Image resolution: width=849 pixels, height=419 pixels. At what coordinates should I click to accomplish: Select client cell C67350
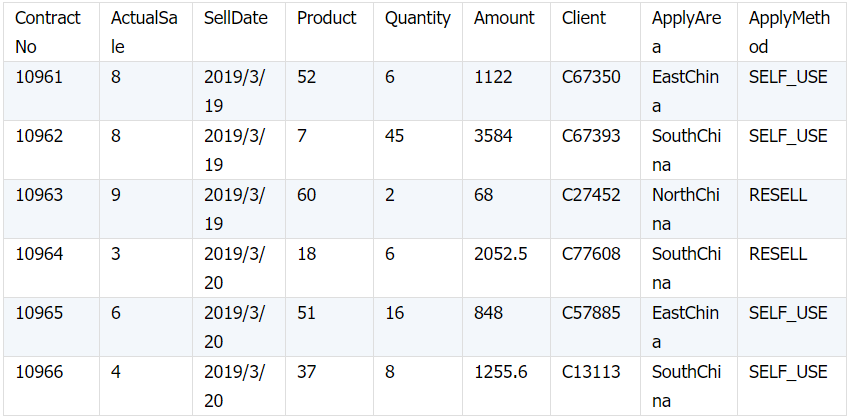click(x=591, y=77)
